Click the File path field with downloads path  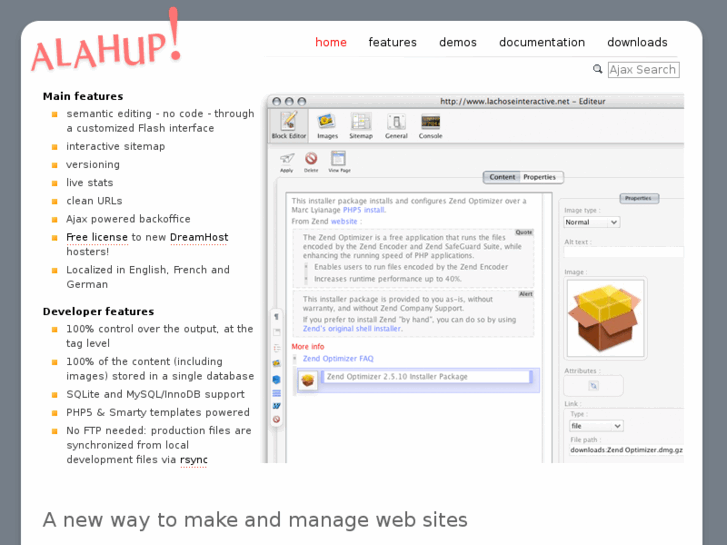(x=626, y=450)
